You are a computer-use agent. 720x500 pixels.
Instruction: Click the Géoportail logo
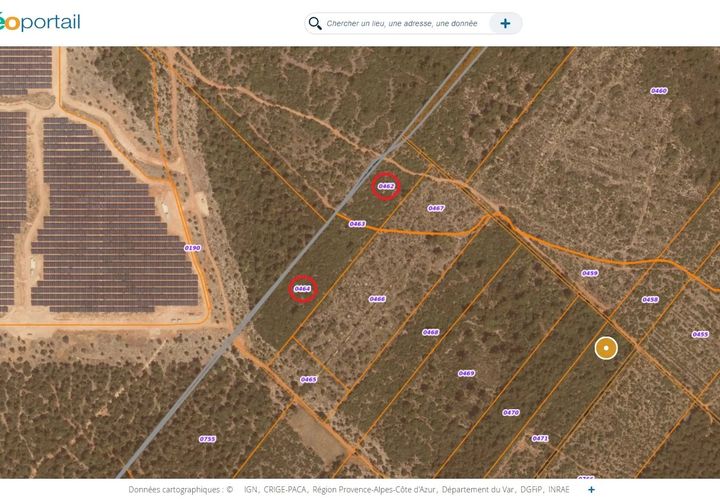coord(40,22)
